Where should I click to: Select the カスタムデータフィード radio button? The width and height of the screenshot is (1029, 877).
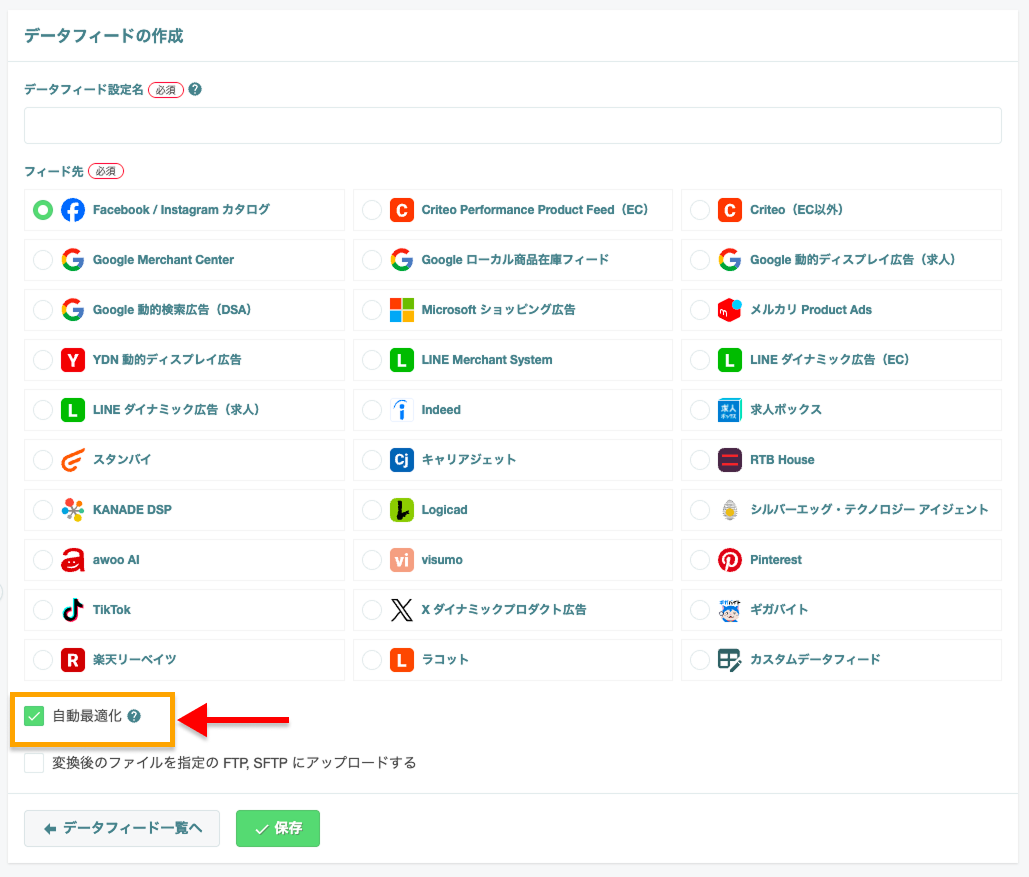(x=700, y=660)
